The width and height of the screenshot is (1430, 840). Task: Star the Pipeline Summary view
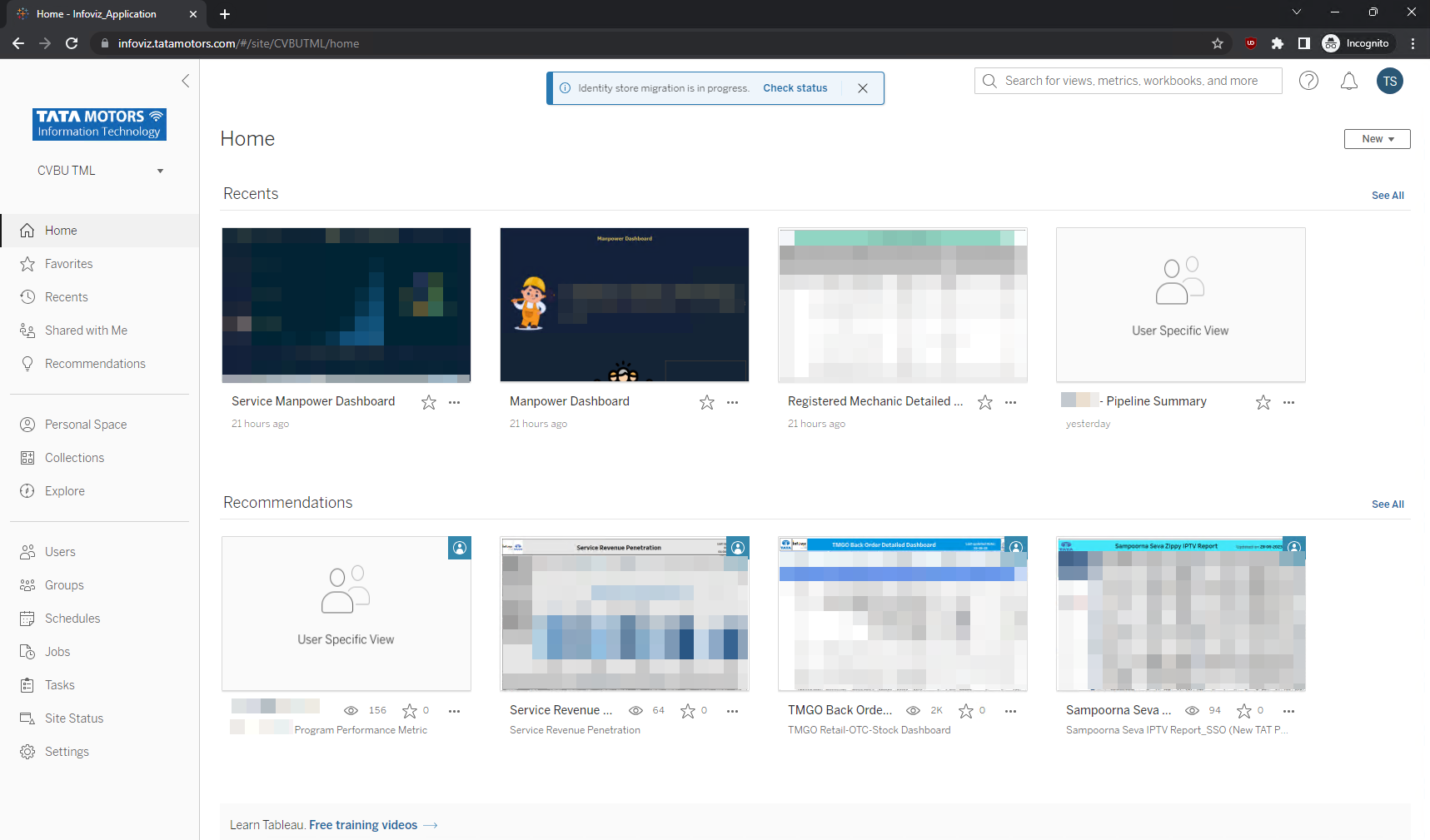point(1263,402)
